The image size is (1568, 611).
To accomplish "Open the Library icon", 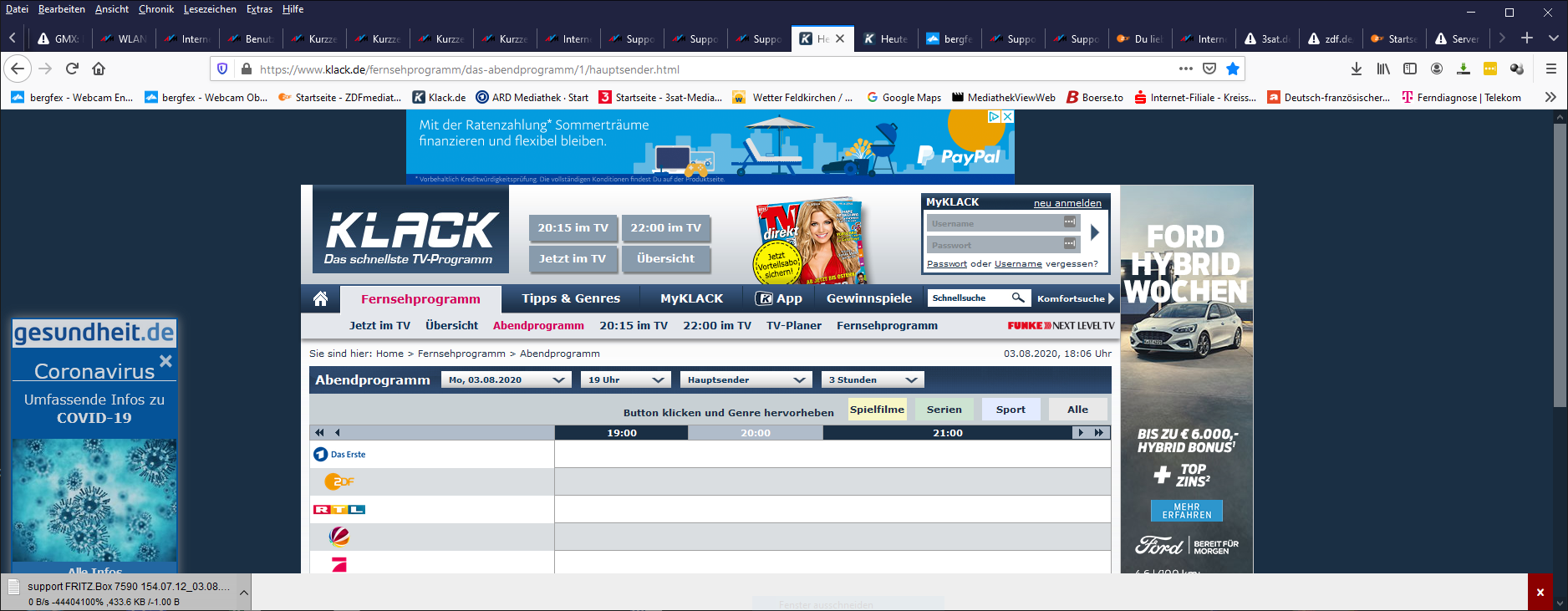I will 1383,69.
